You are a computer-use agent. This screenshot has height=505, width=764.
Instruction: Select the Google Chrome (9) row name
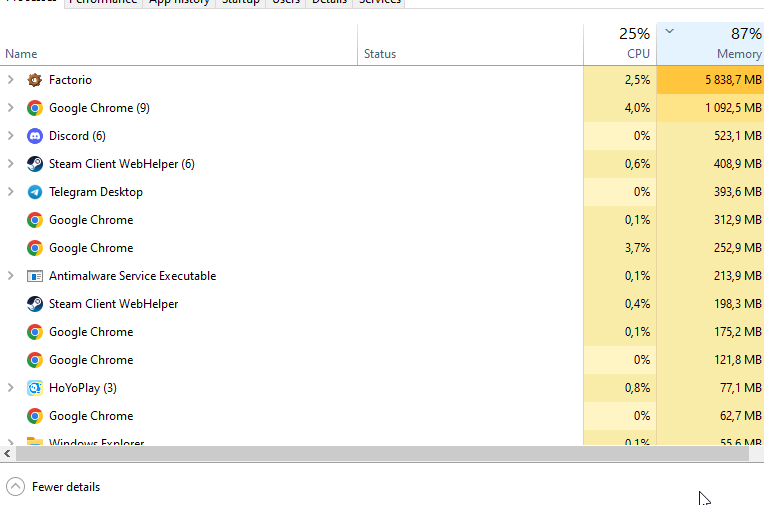pyautogui.click(x=99, y=108)
